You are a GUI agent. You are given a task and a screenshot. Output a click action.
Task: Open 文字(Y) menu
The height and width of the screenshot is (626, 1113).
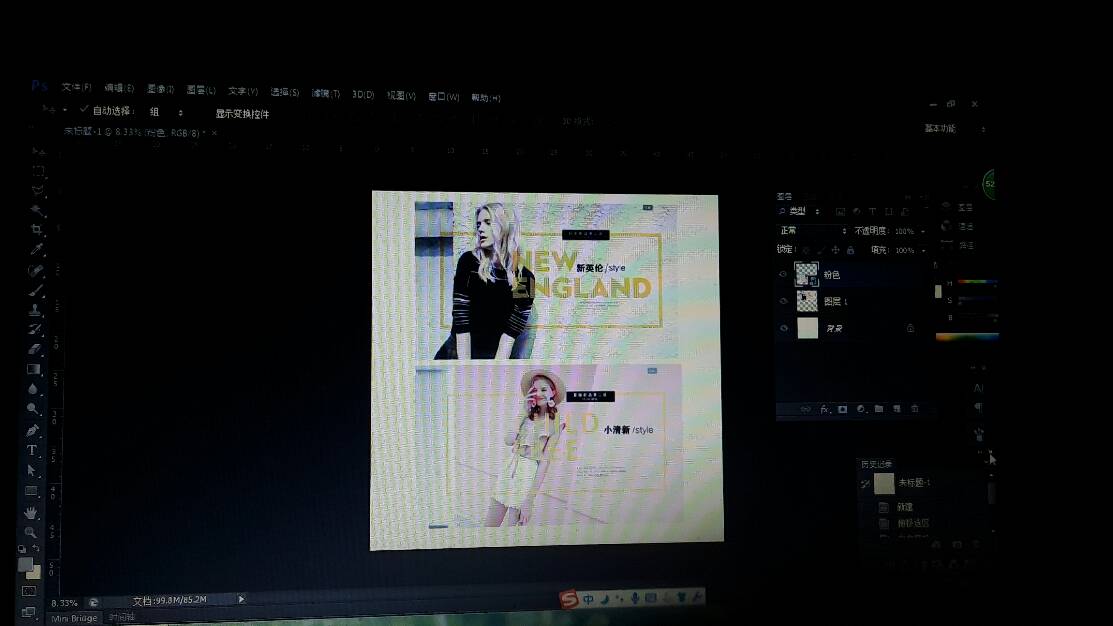tap(243, 92)
